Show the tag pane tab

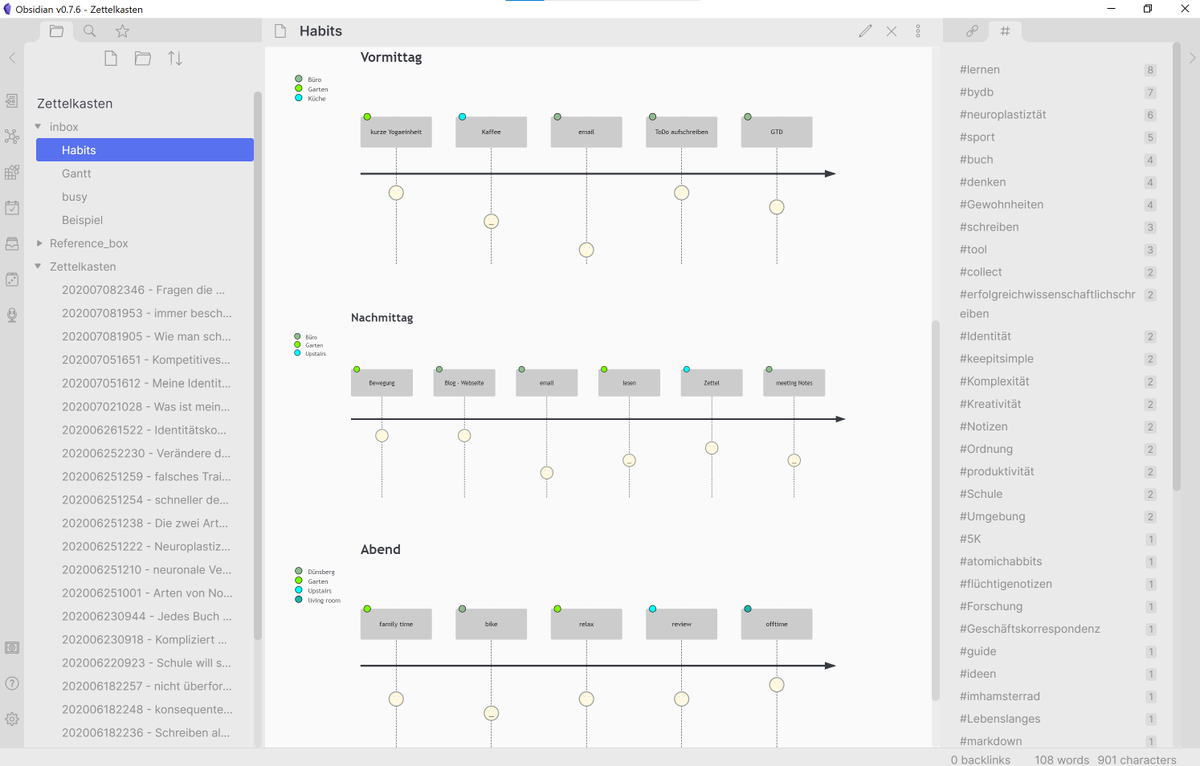coord(1005,31)
